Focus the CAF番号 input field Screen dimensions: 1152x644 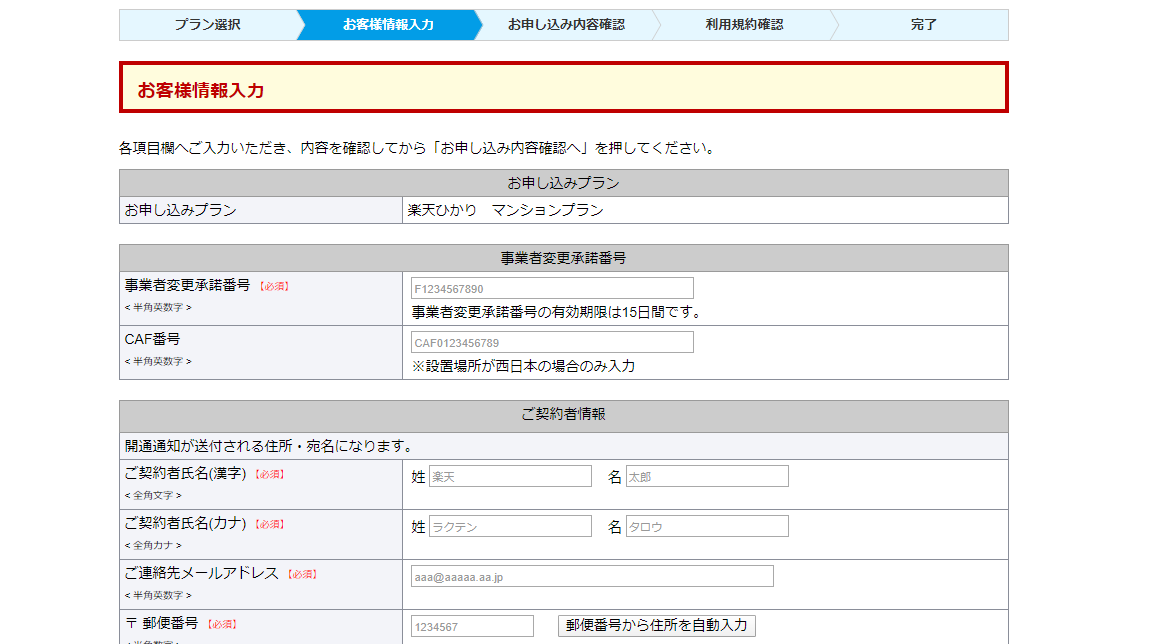[552, 342]
